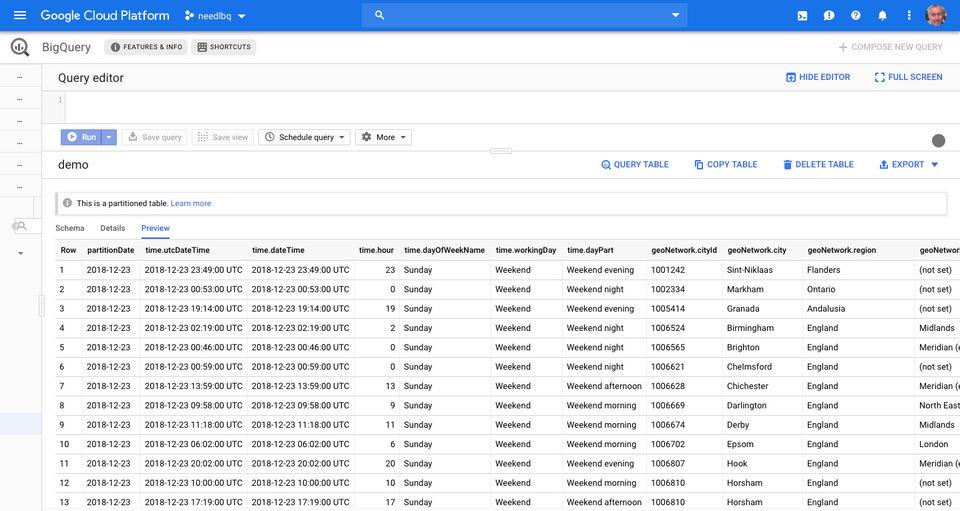Click Query Table action

point(635,165)
